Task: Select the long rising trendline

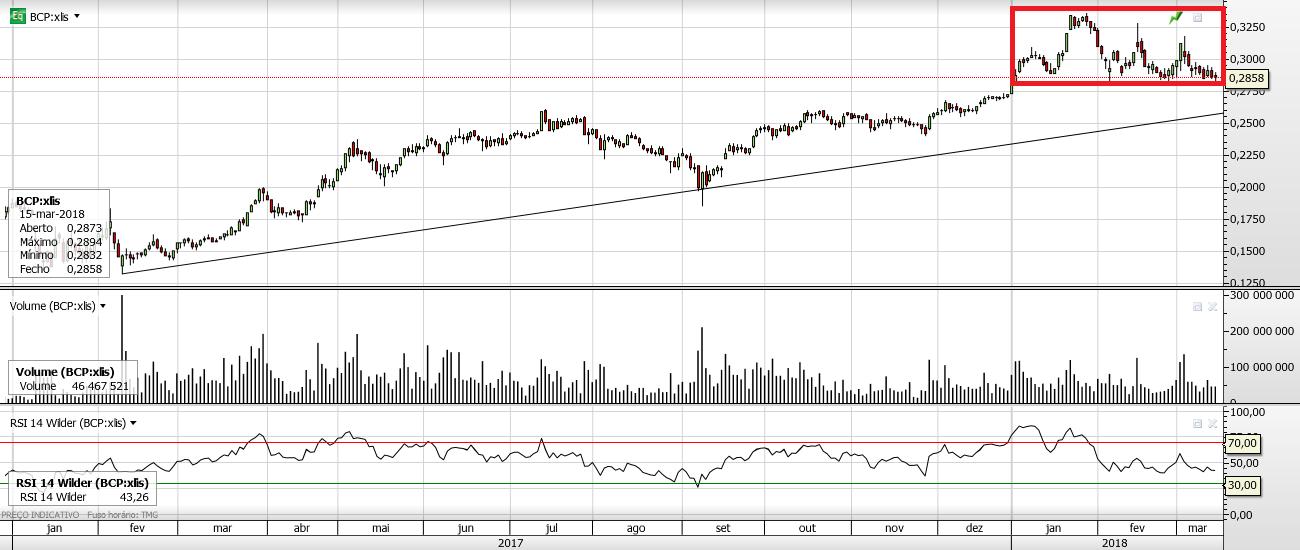Action: pyautogui.click(x=670, y=193)
